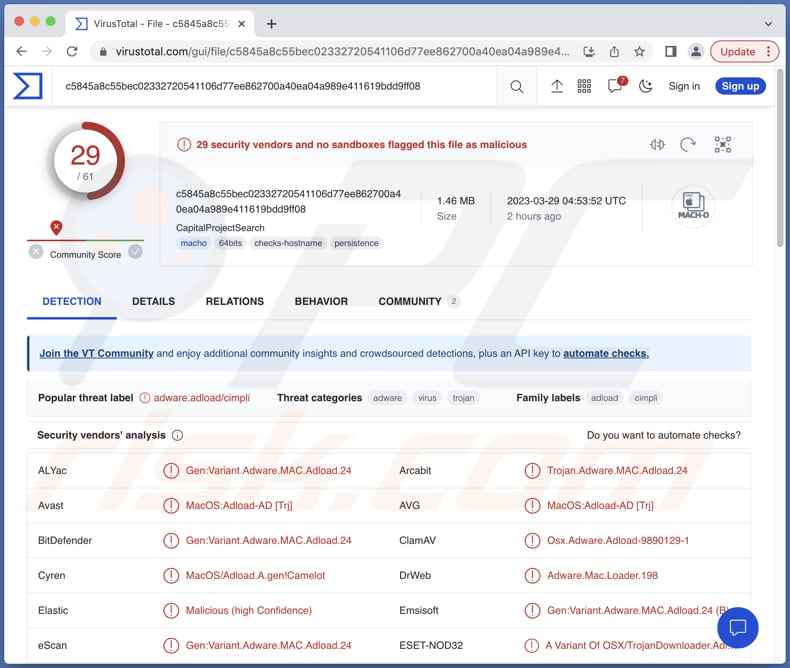Click the search magnifier icon
The width and height of the screenshot is (790, 668).
[x=516, y=87]
